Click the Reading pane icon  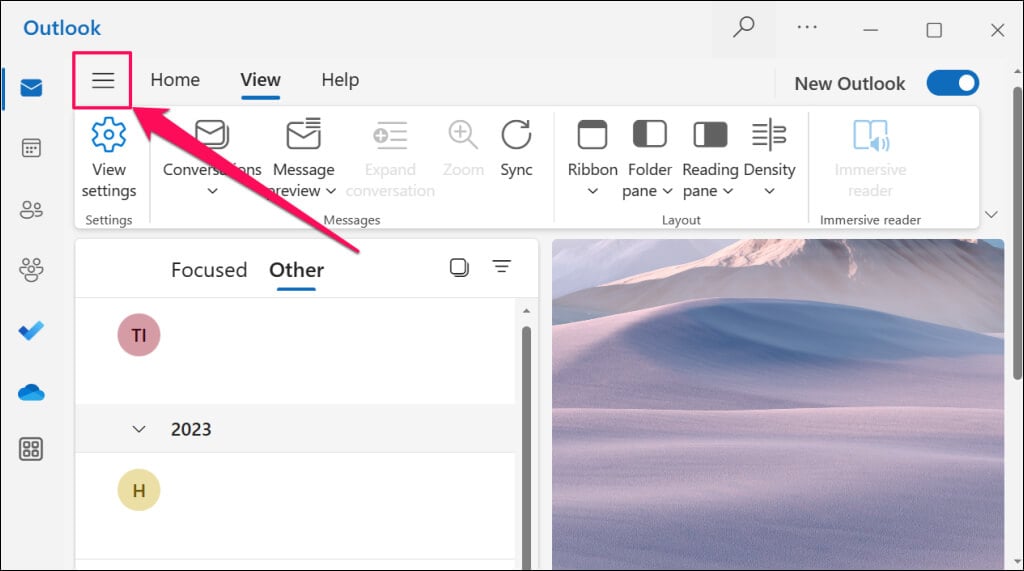click(710, 135)
